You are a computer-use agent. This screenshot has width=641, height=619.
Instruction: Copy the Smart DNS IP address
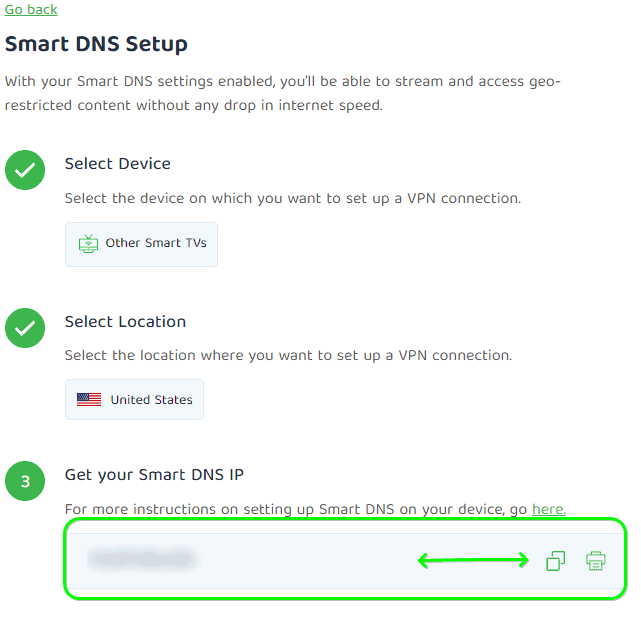556,561
